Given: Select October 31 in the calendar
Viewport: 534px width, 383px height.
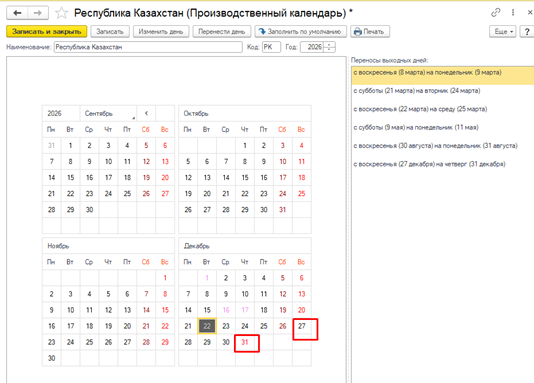Looking at the screenshot, I should 283,210.
